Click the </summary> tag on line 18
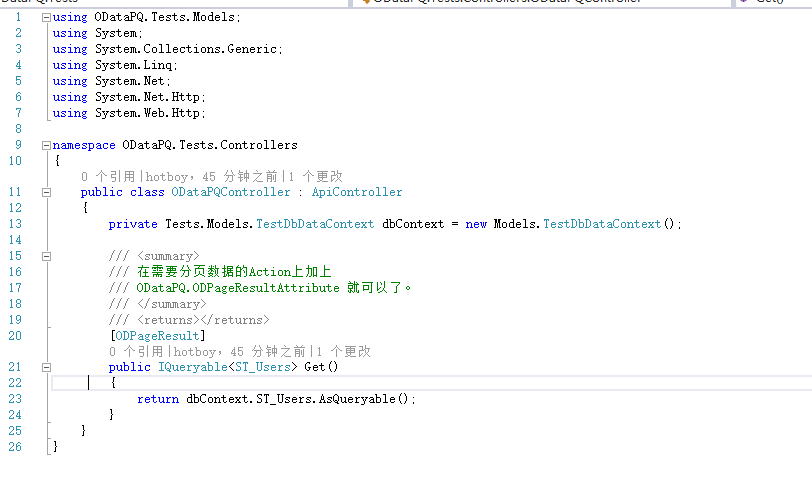This screenshot has height=503, width=812. [172, 304]
